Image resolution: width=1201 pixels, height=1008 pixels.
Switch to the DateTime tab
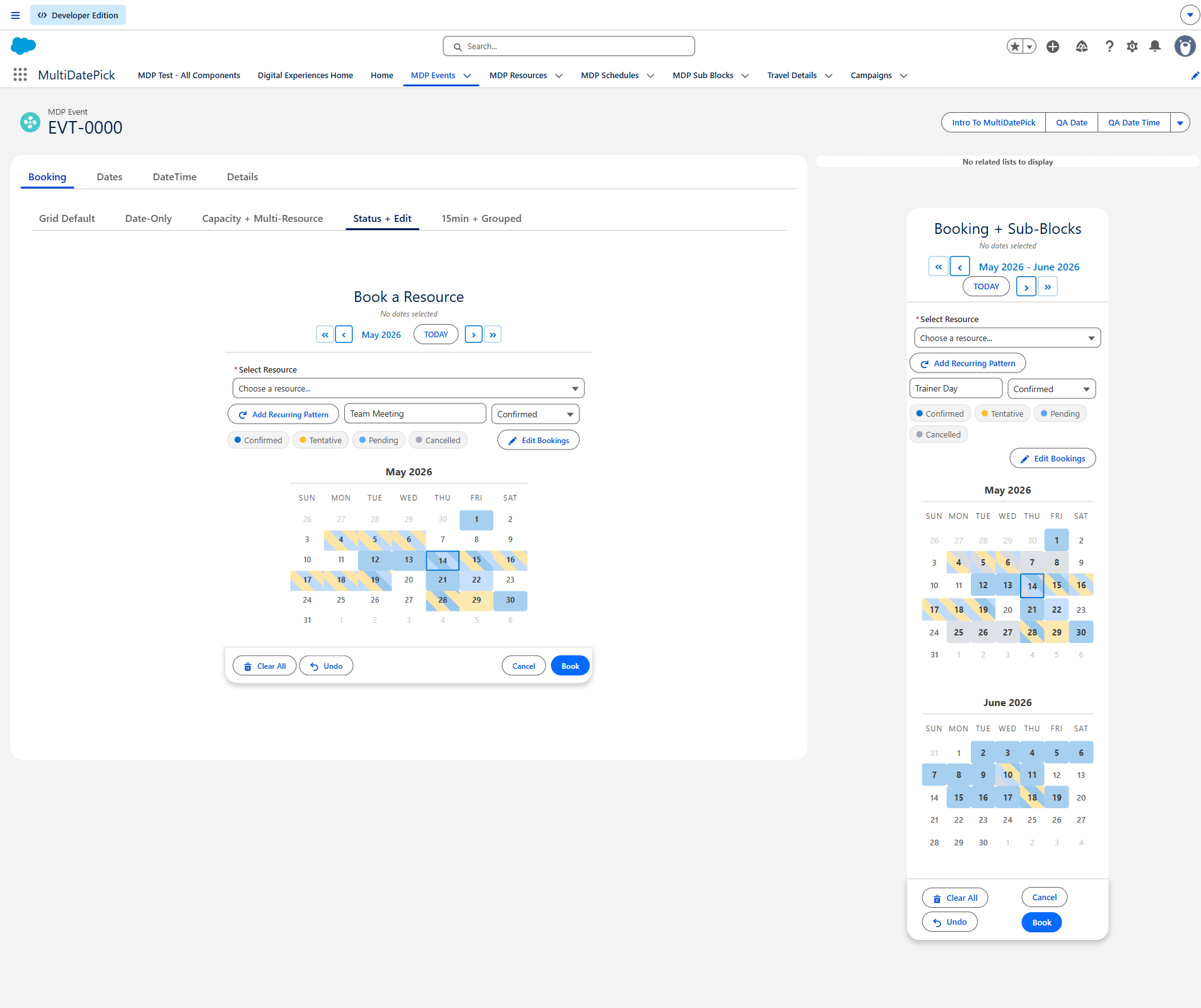tap(175, 177)
